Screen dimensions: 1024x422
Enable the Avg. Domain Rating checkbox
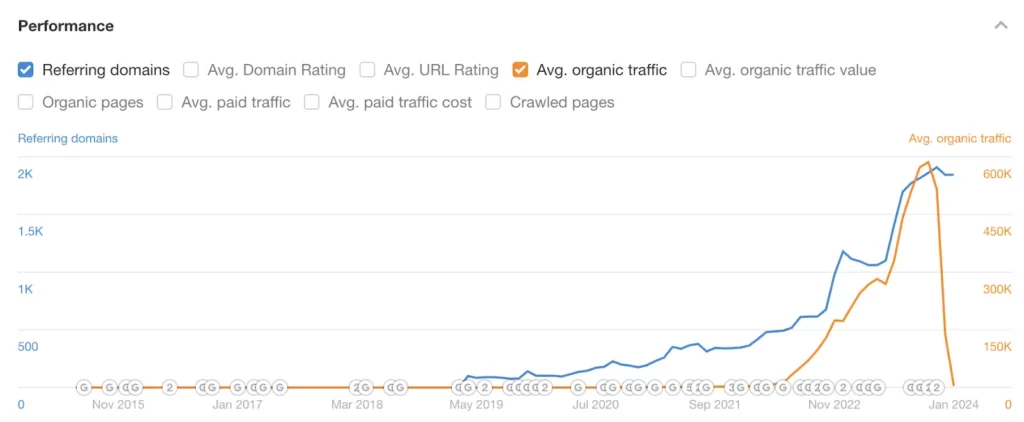click(x=191, y=69)
